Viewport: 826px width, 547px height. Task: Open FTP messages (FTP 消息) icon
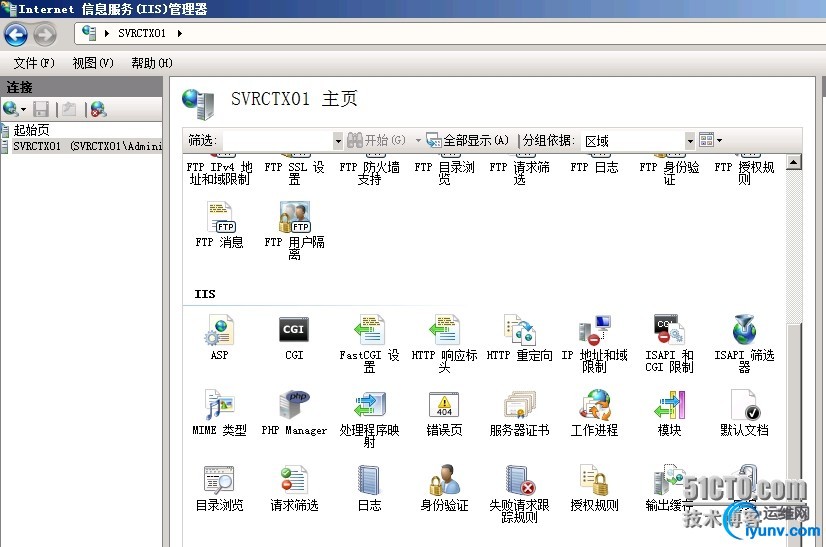(219, 224)
